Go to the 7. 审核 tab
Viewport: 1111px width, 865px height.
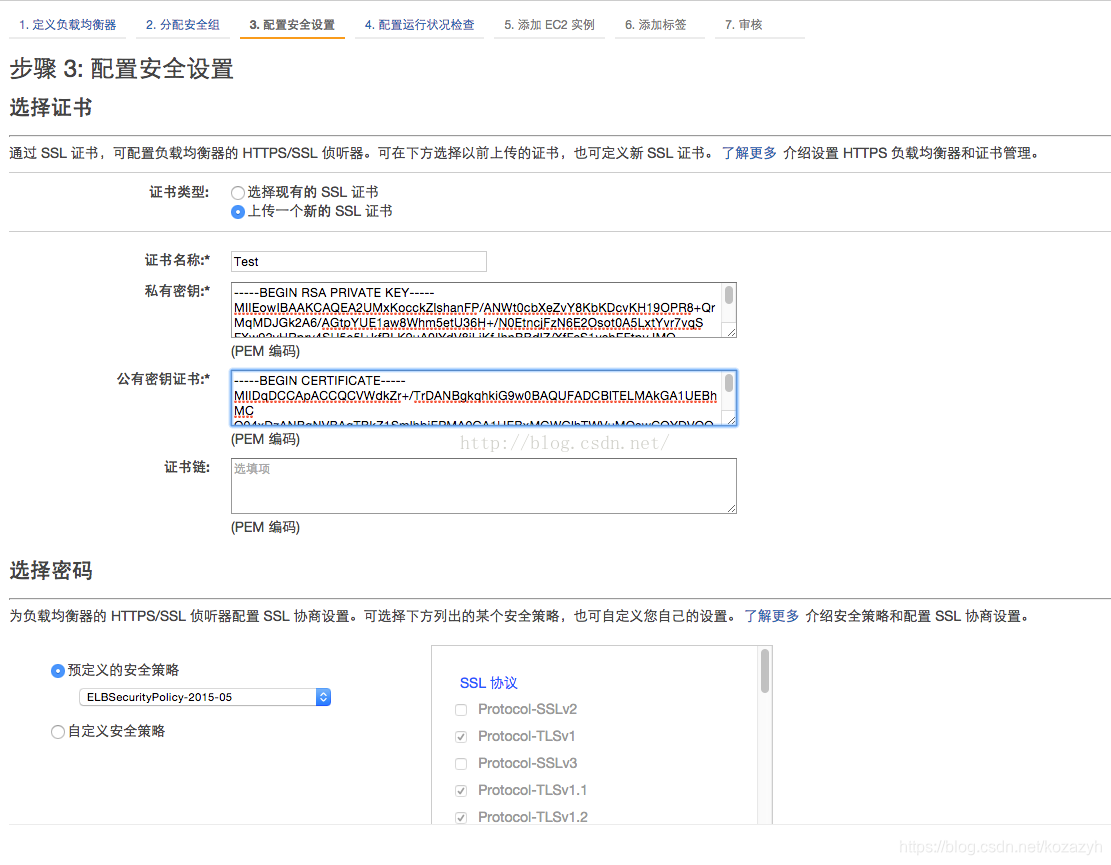[743, 25]
